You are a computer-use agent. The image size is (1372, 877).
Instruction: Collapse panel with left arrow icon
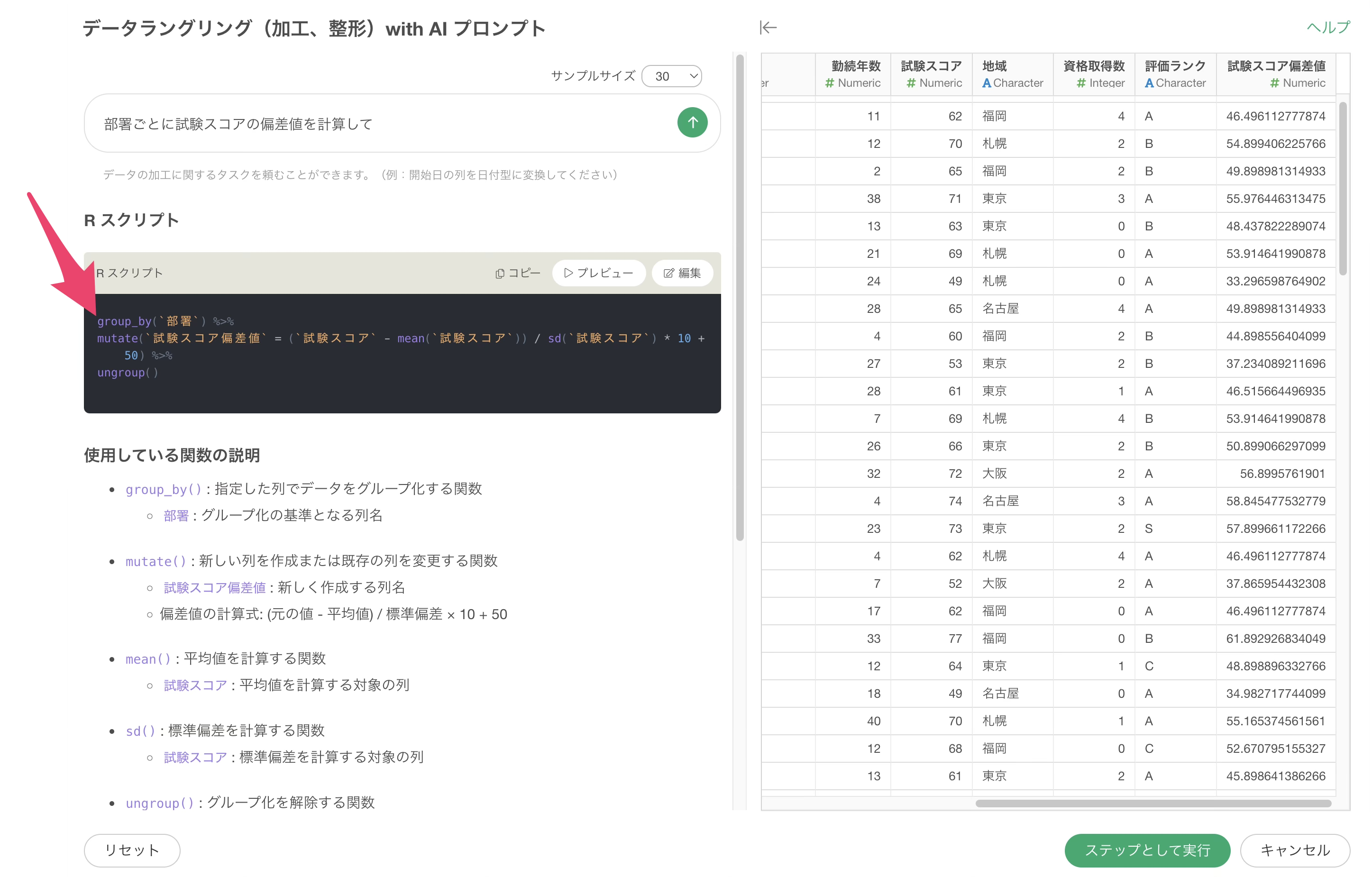coord(768,27)
